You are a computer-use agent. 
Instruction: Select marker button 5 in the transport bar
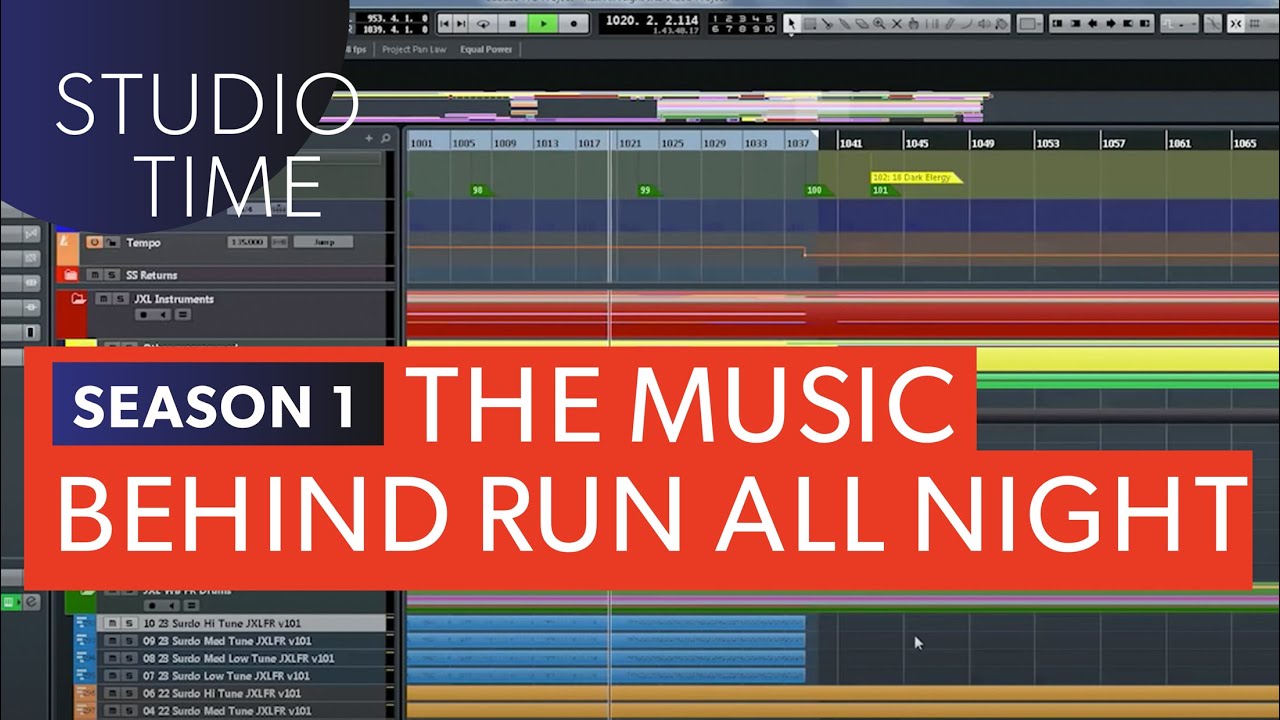[770, 18]
